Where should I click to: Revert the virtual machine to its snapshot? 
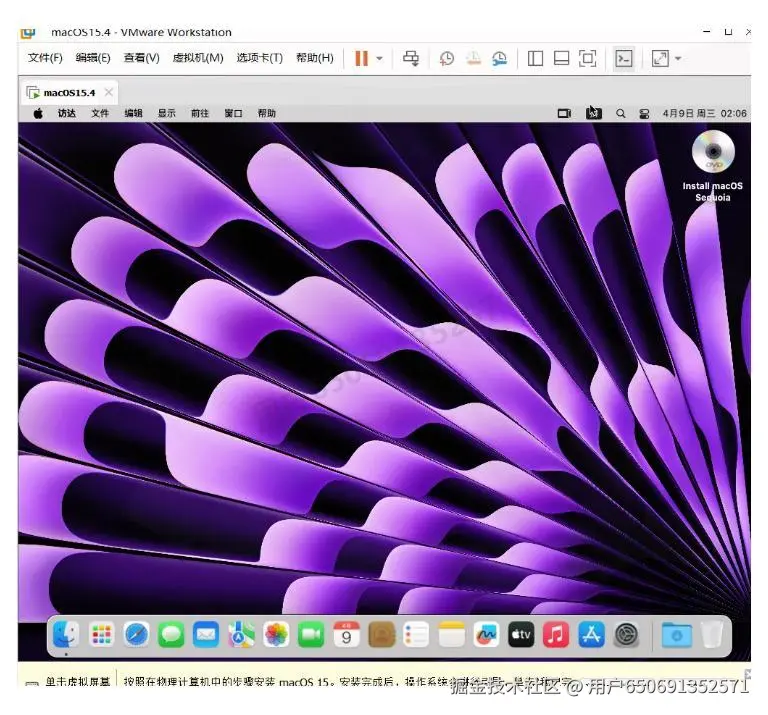473,58
